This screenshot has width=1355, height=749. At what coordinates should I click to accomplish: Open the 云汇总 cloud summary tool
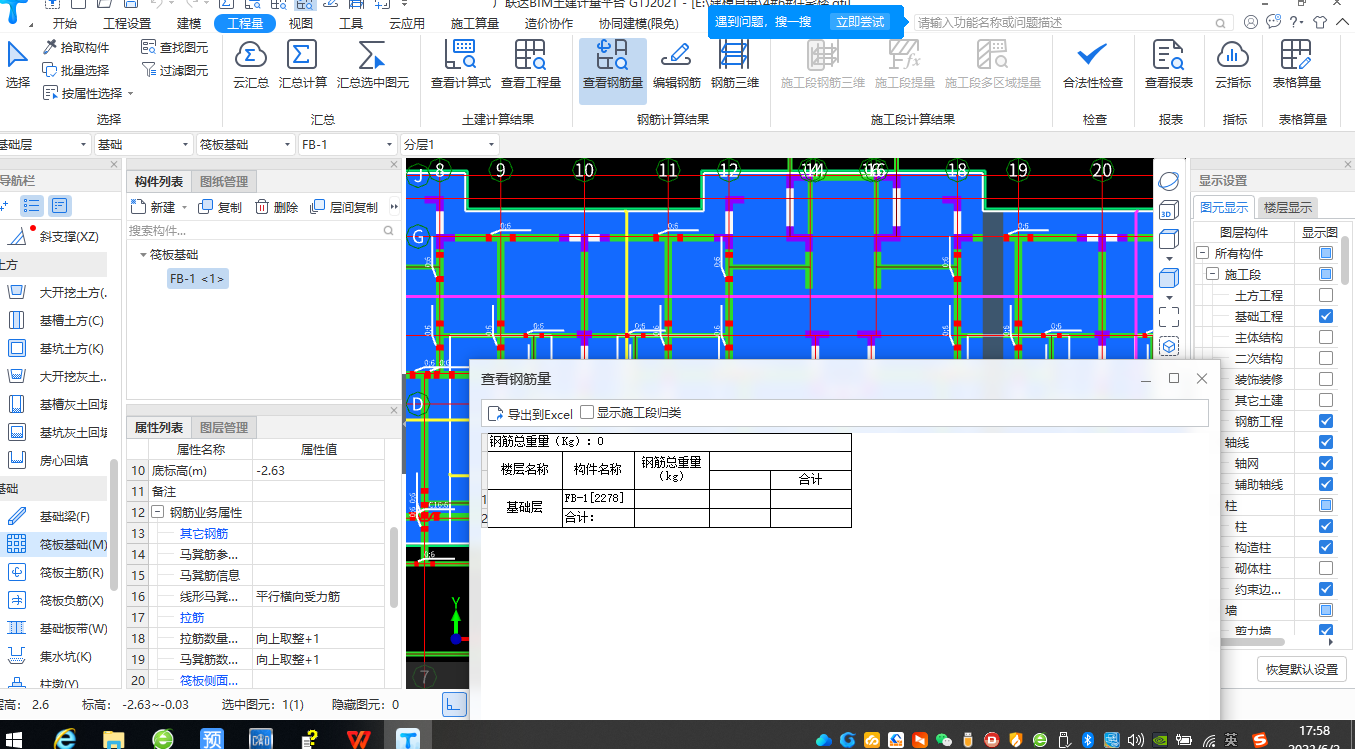pos(251,65)
